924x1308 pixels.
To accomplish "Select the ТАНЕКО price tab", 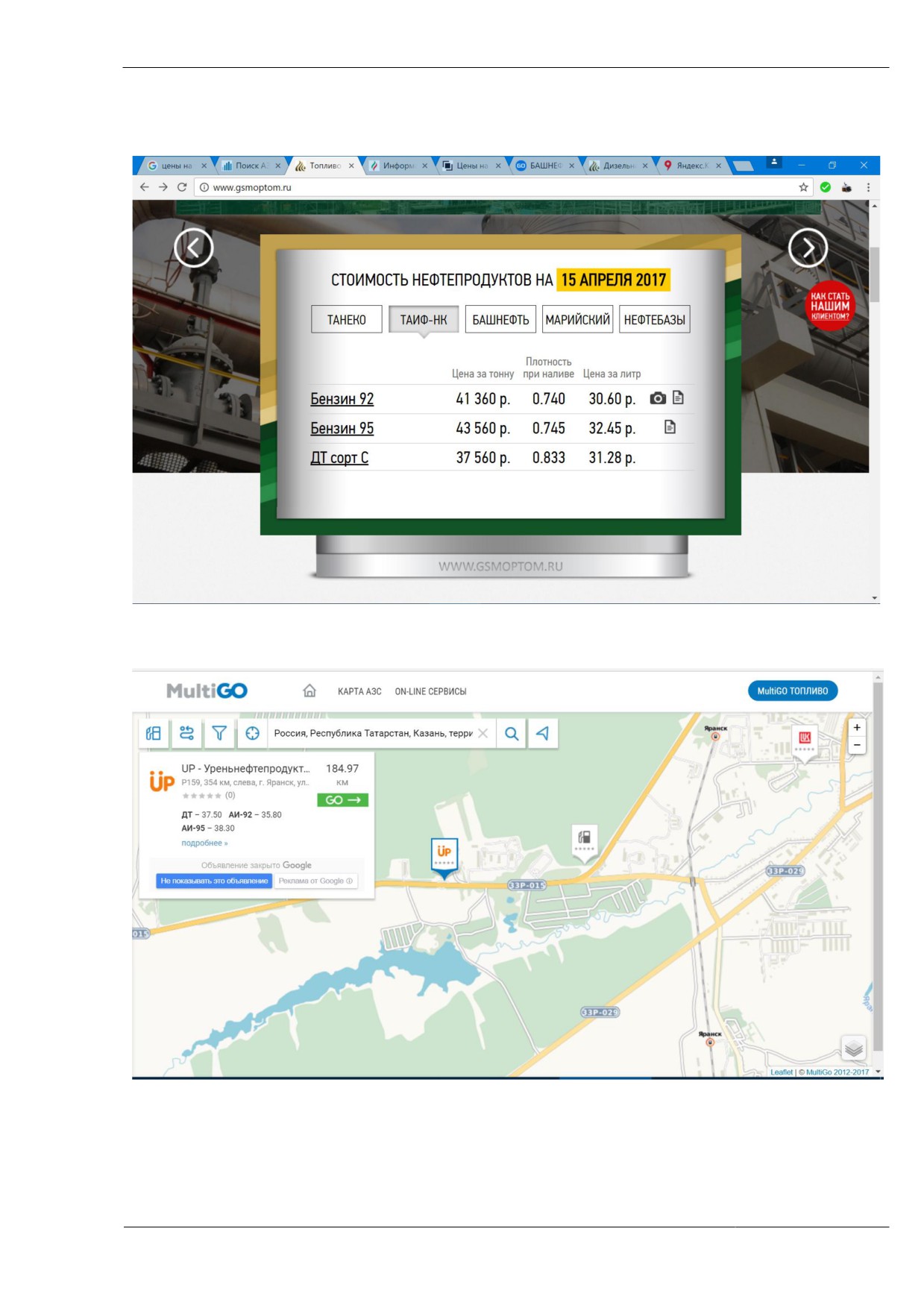I will point(347,319).
